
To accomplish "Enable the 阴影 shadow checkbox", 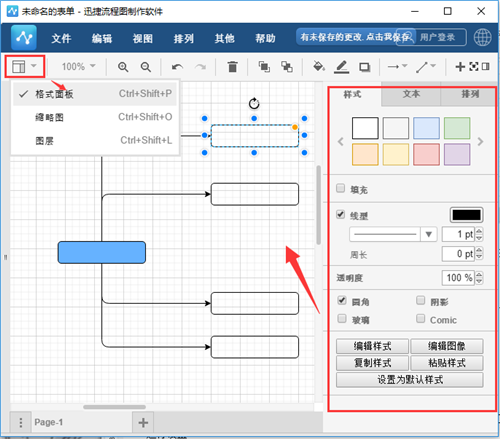I will pyautogui.click(x=421, y=300).
